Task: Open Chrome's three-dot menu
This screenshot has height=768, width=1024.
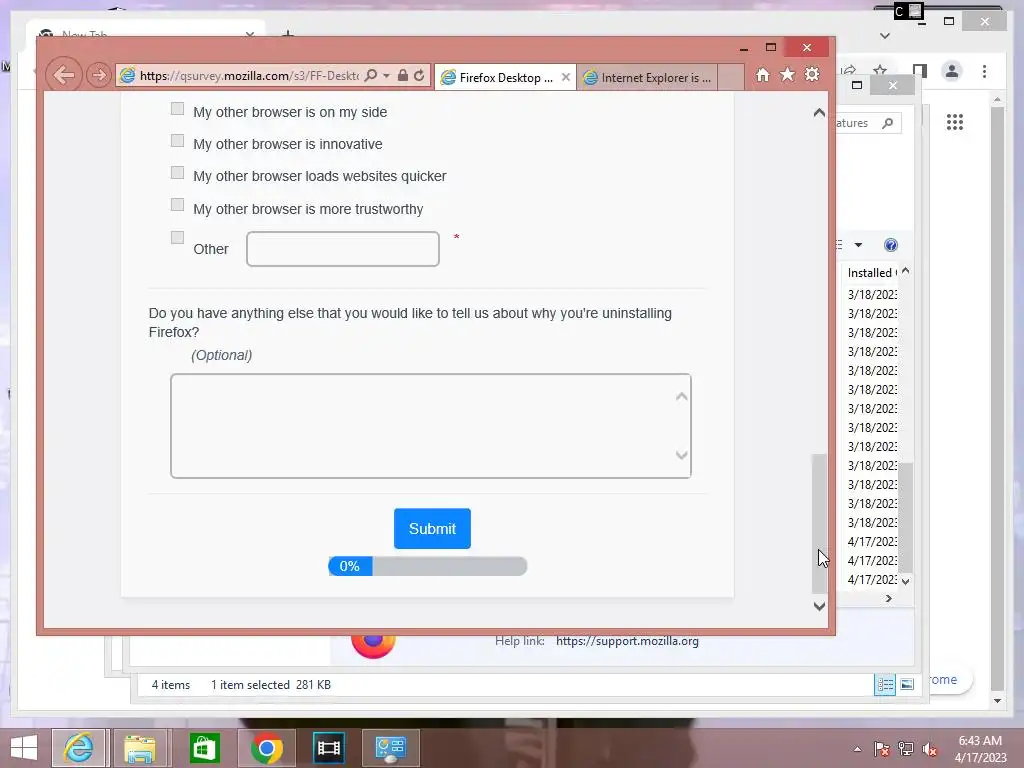Action: [984, 71]
